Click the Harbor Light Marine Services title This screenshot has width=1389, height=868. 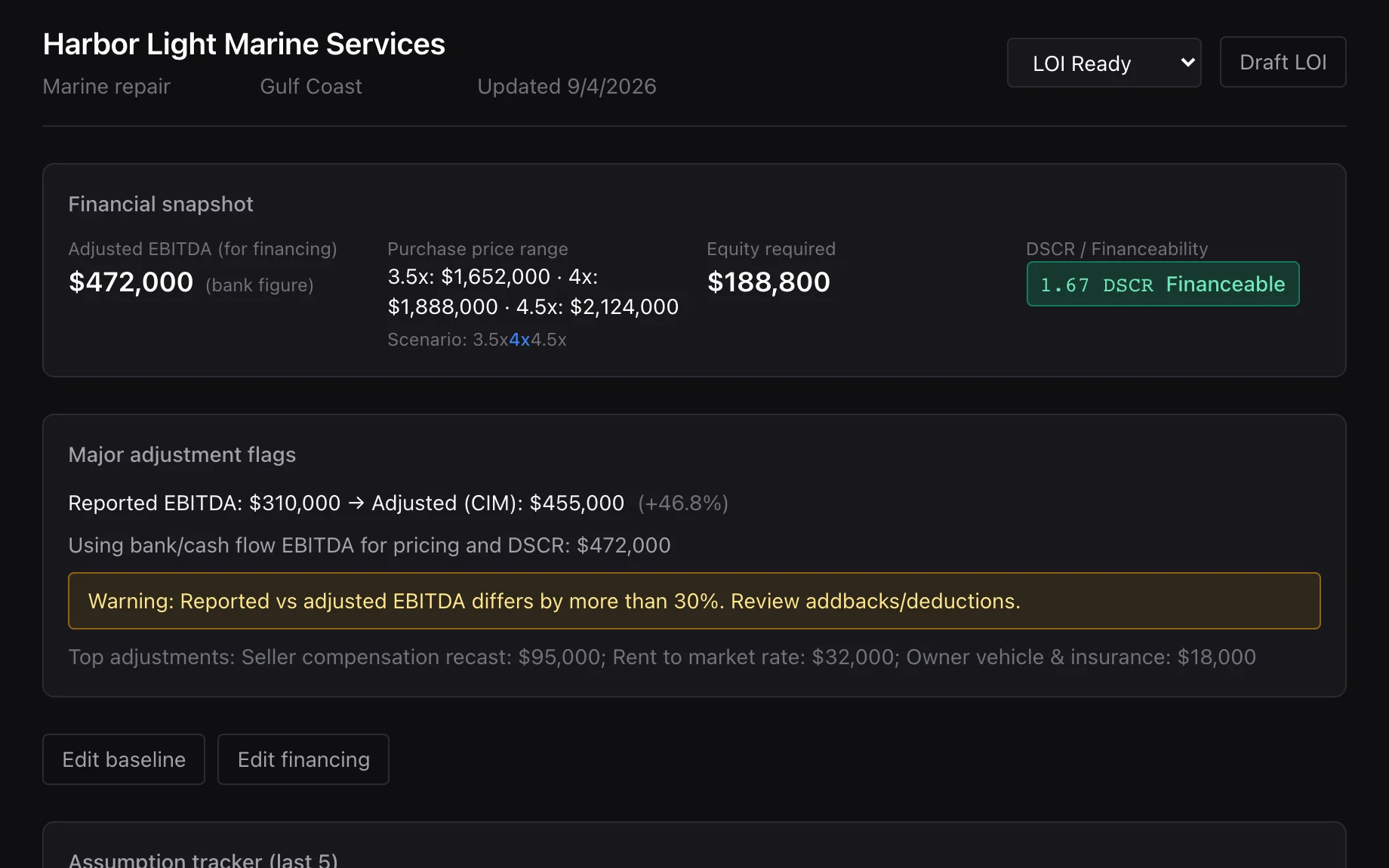[x=244, y=44]
